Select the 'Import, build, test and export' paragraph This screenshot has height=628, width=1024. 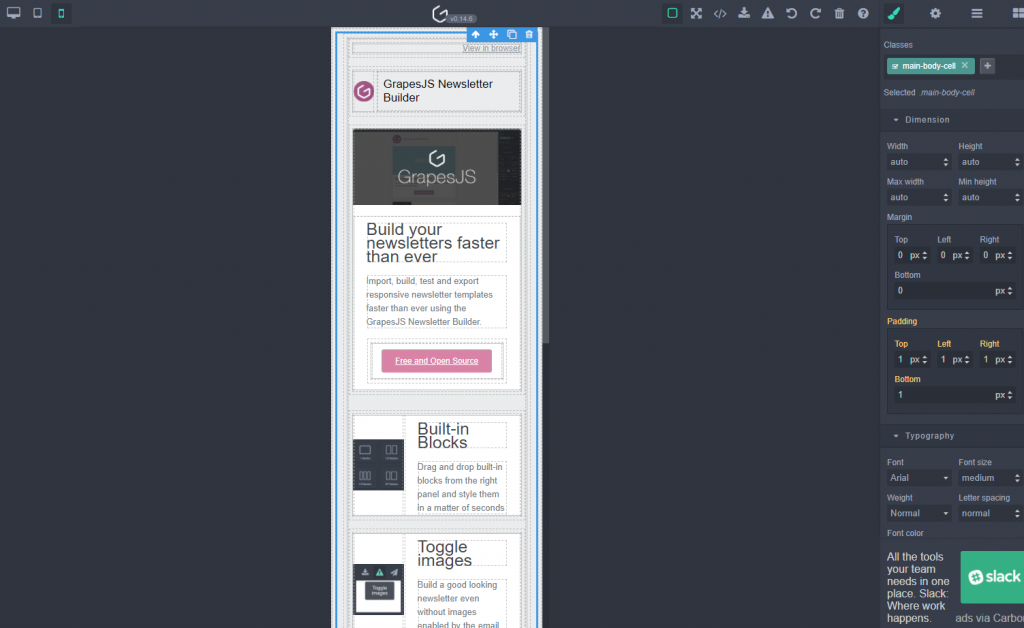coord(436,302)
